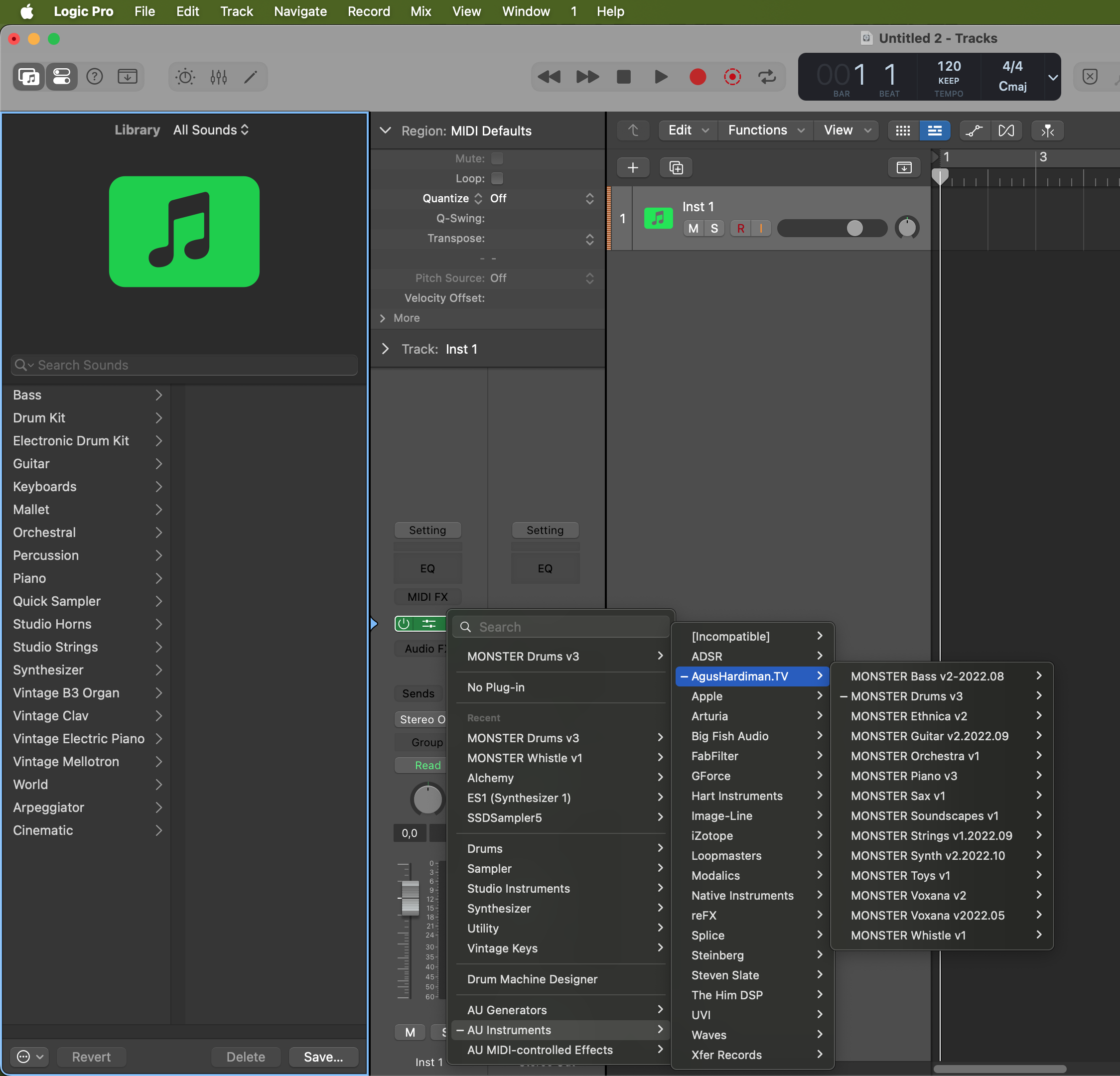Click the red Record button
The image size is (1120, 1076).
[698, 77]
